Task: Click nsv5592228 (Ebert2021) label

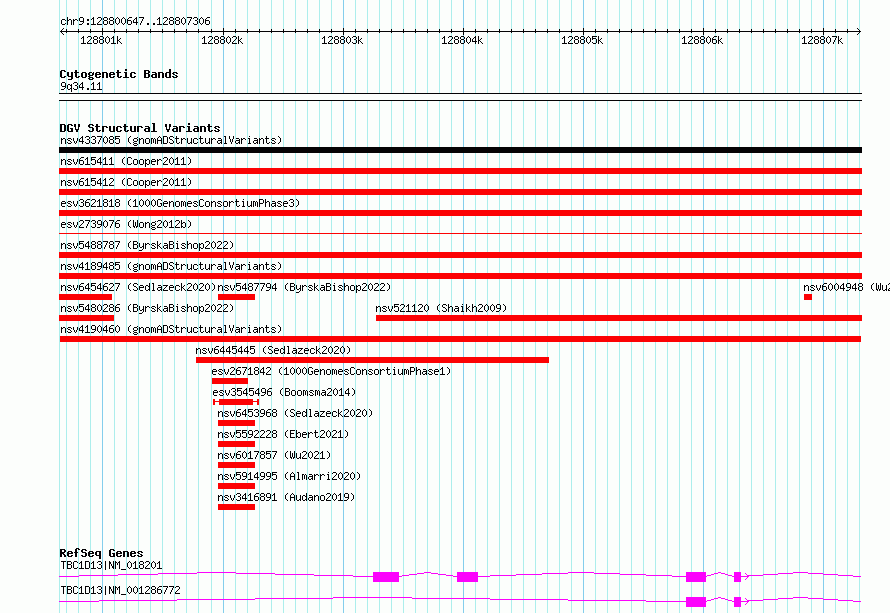Action: 283,434
